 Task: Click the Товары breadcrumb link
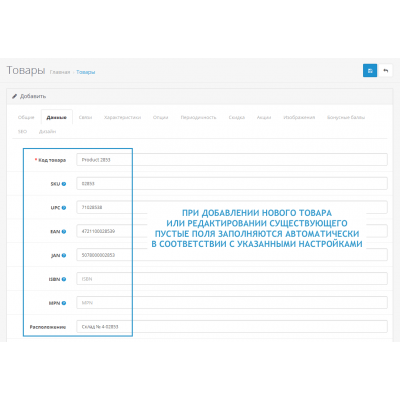tap(86, 72)
